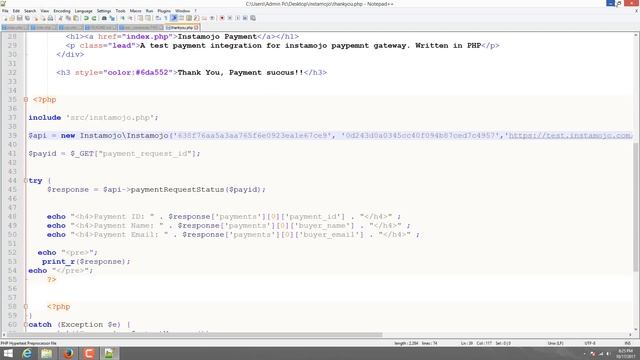Screen dimensions: 640x360
Task: Collapse the PHP block at line 35
Action: point(26,100)
